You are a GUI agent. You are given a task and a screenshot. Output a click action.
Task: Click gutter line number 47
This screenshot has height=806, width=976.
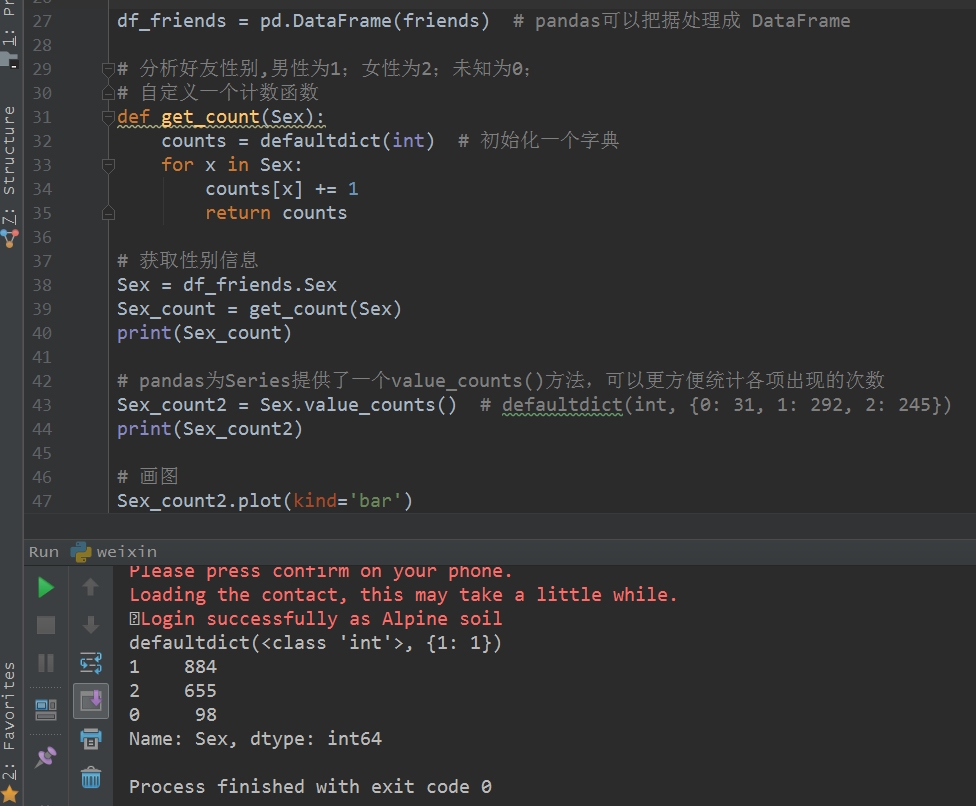click(42, 501)
